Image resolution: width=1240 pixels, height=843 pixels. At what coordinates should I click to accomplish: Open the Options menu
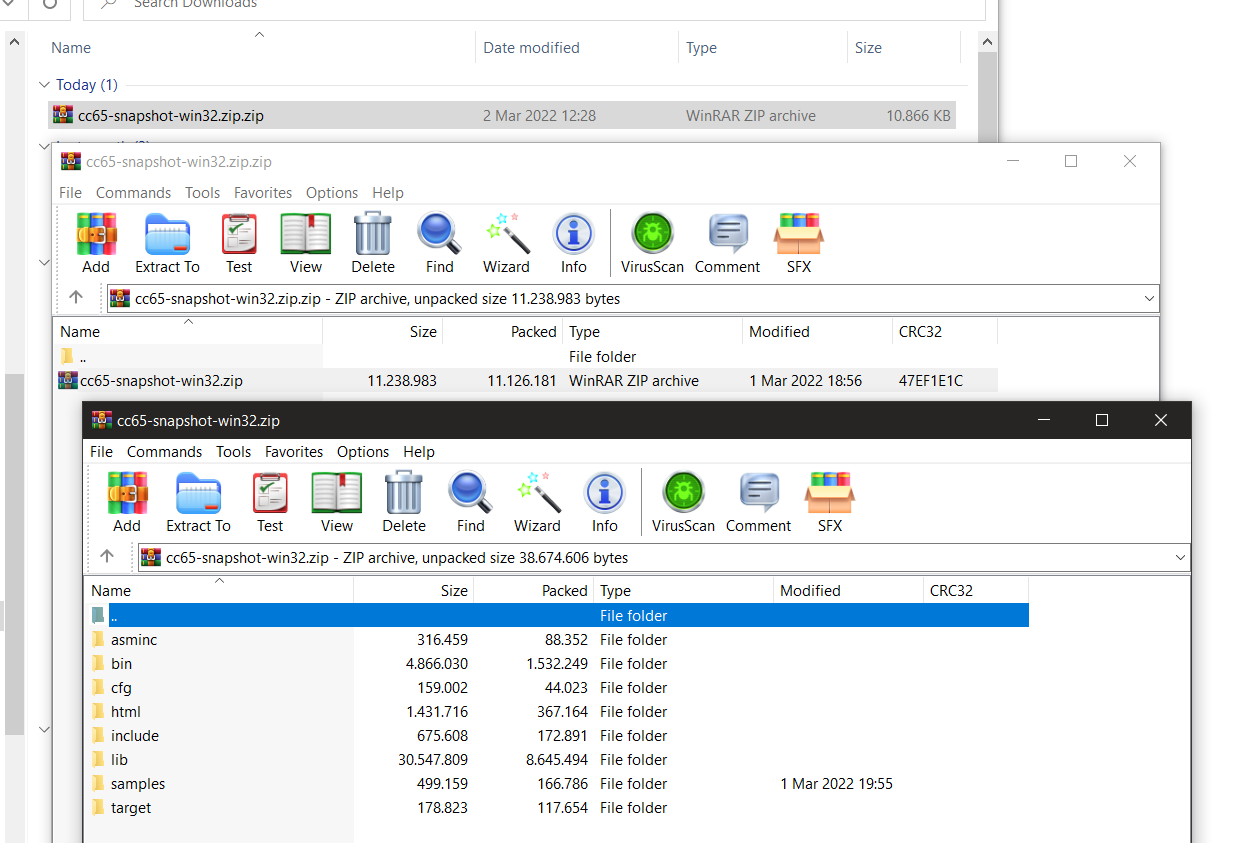click(362, 451)
